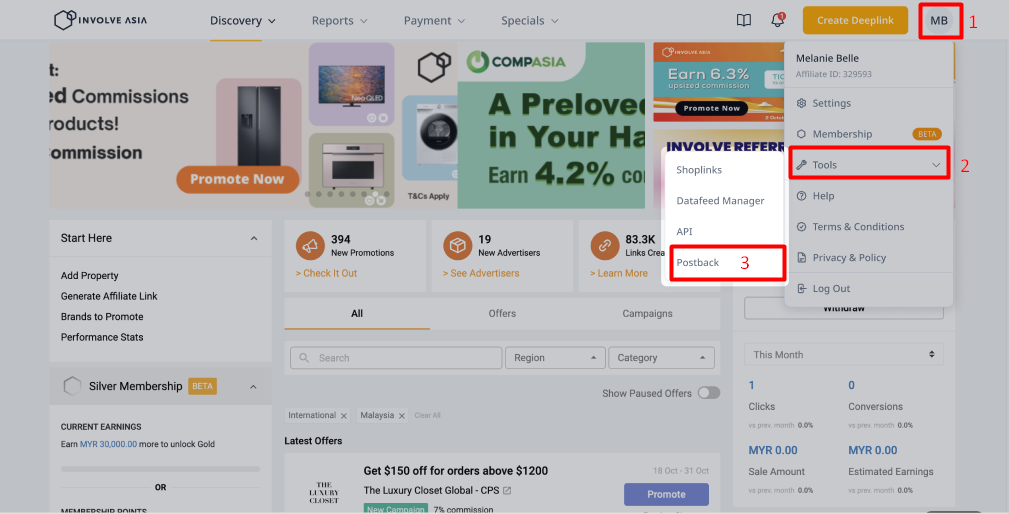The width and height of the screenshot is (1009, 514).
Task: Collapse the Start Here panel
Action: coord(254,239)
